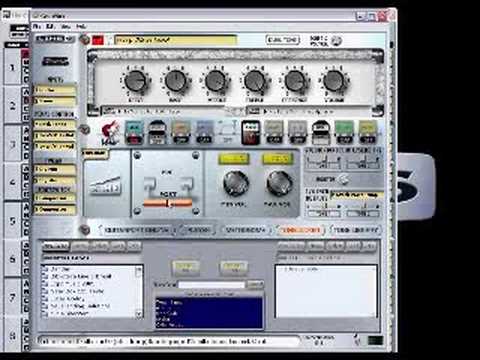Turn the Drive knob on the amp
This screenshot has height=360, width=480.
click(x=135, y=81)
